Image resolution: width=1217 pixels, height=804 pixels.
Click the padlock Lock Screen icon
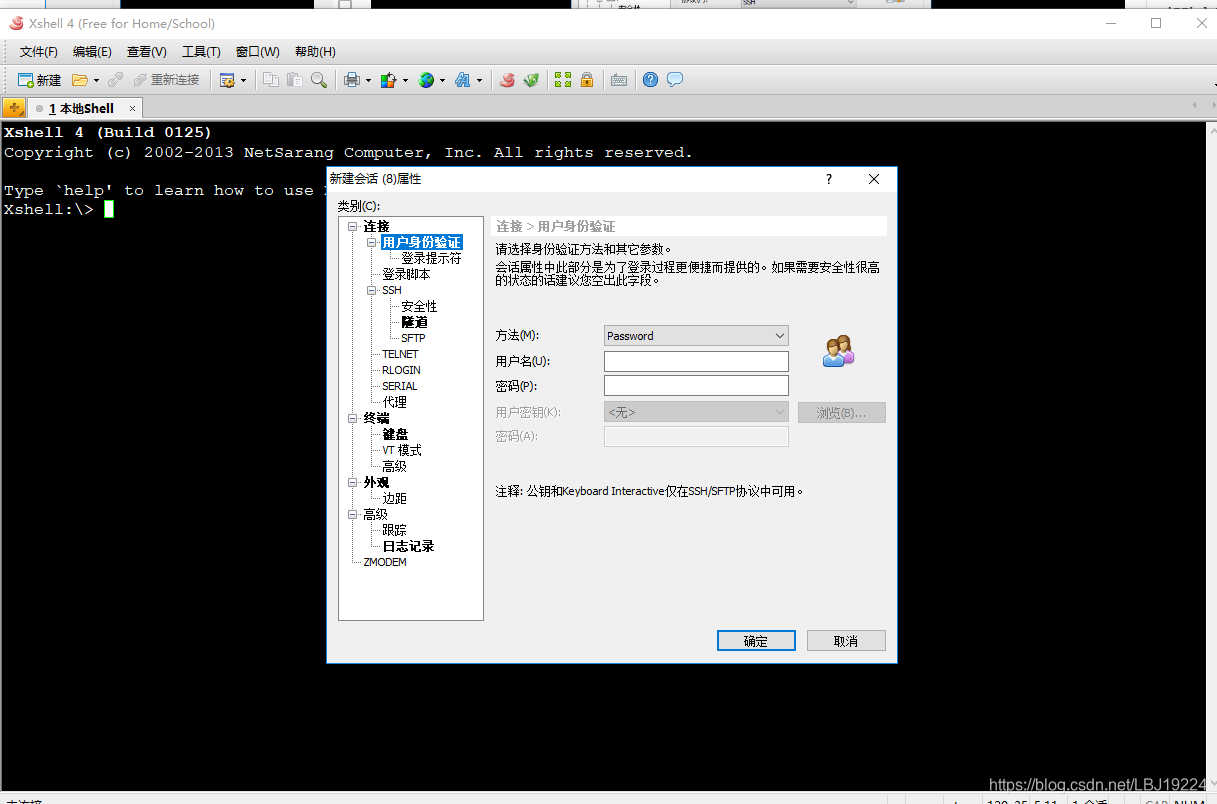587,80
